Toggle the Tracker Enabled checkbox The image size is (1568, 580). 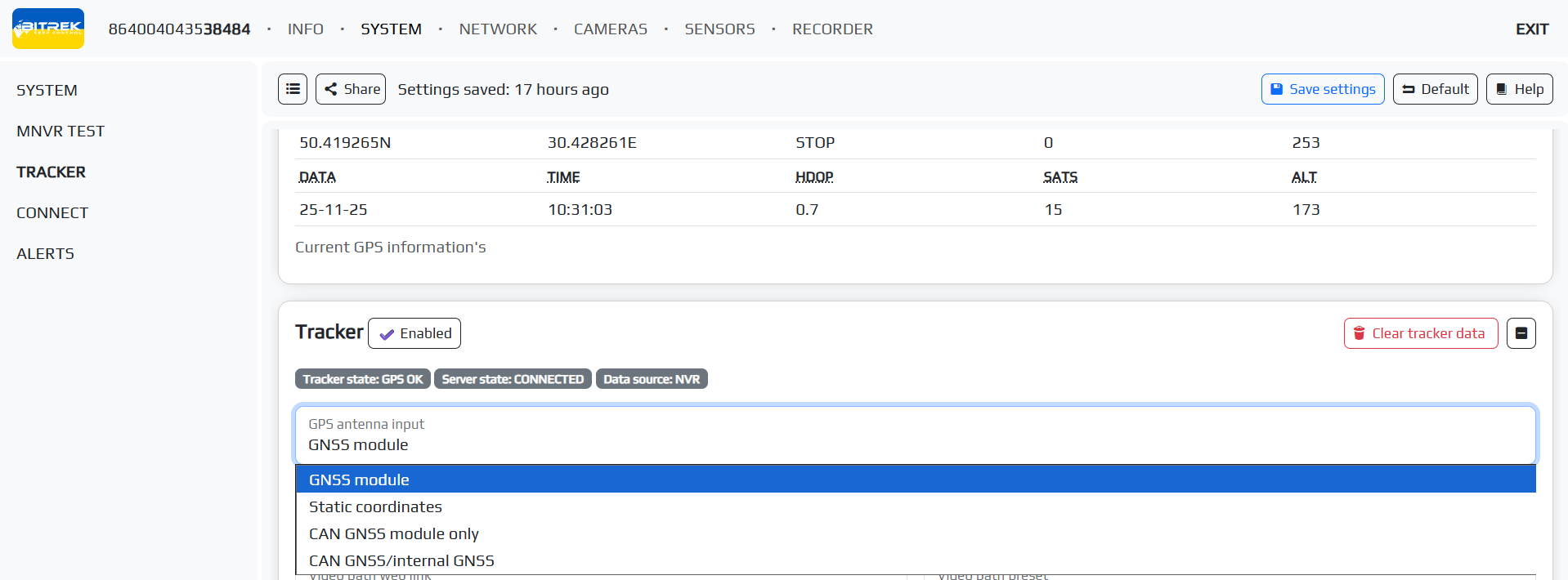[x=414, y=333]
